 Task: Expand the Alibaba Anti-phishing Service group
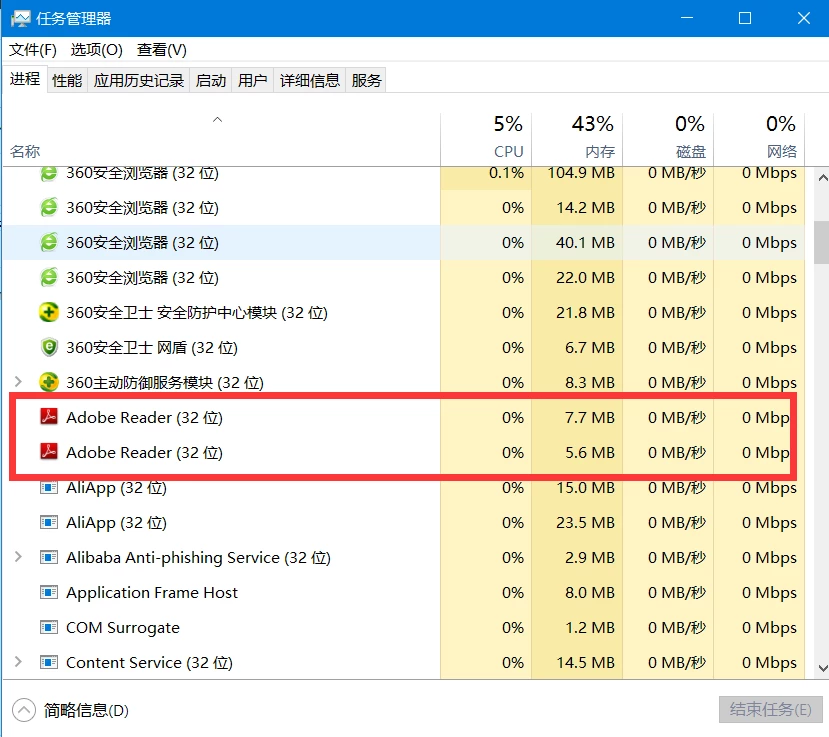[x=18, y=557]
